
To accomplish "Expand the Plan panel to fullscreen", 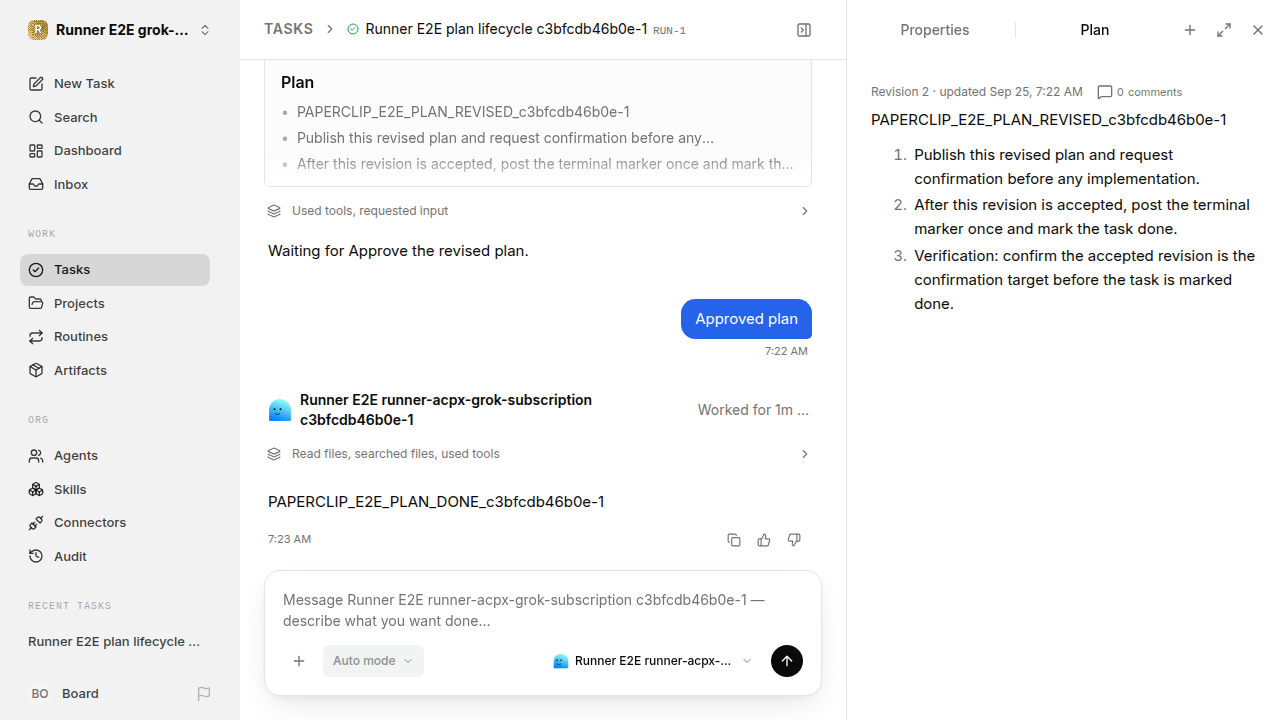I will pos(1224,30).
